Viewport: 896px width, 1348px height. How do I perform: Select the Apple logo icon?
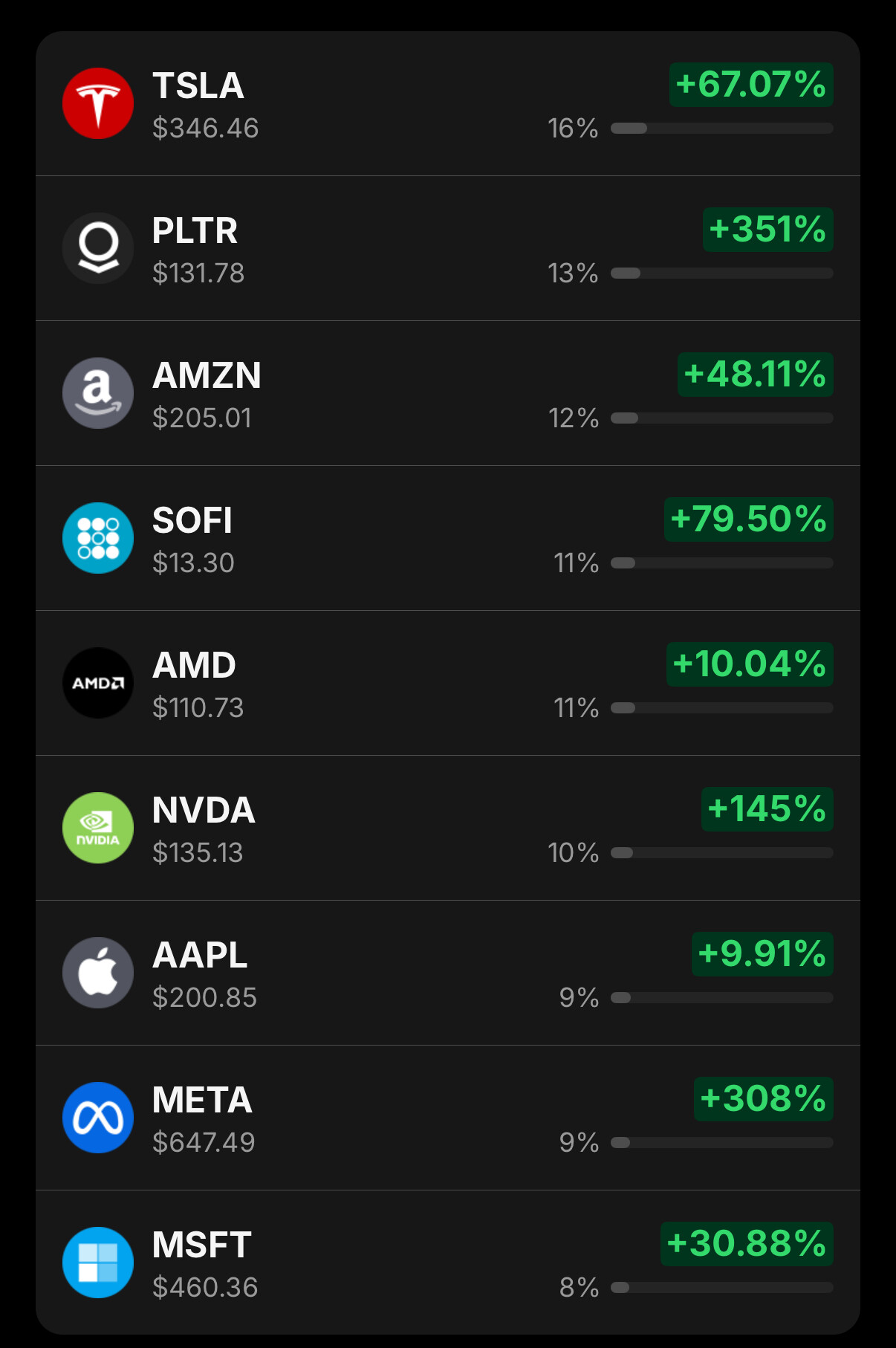pyautogui.click(x=98, y=973)
